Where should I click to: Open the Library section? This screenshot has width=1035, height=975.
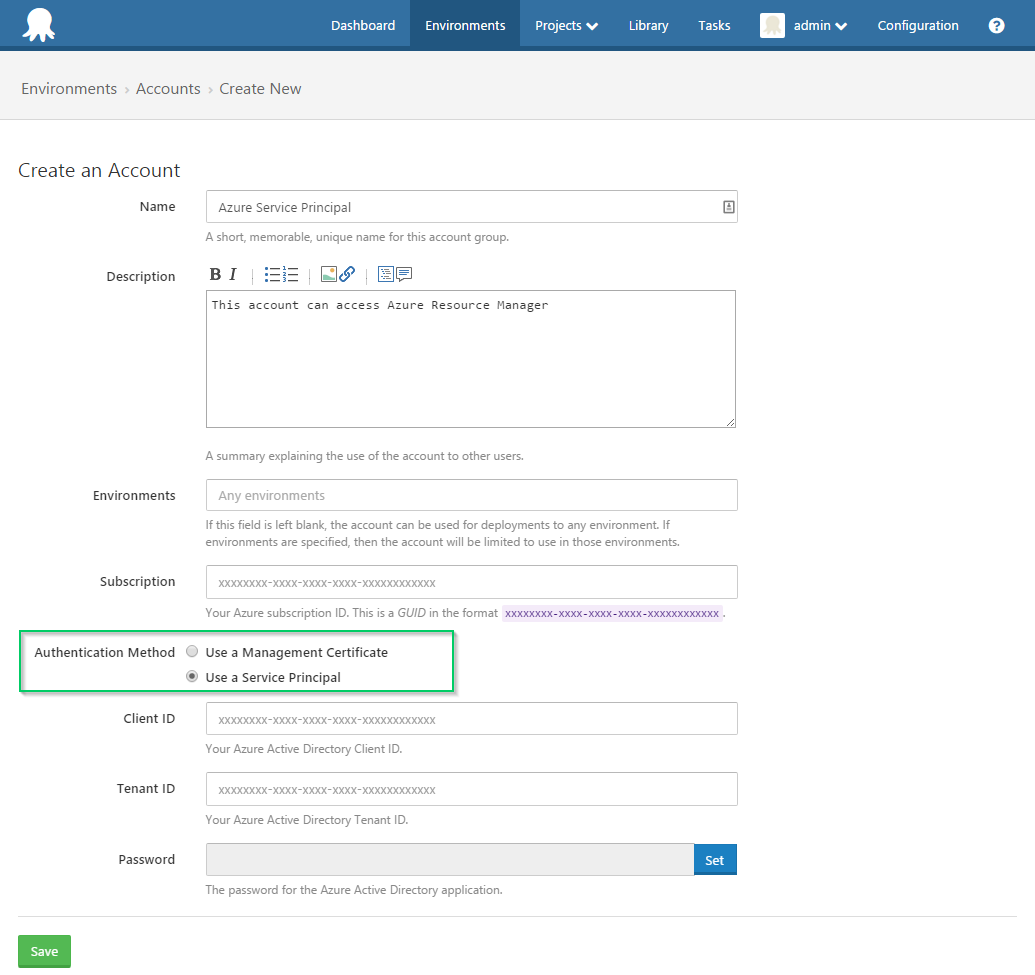point(648,25)
